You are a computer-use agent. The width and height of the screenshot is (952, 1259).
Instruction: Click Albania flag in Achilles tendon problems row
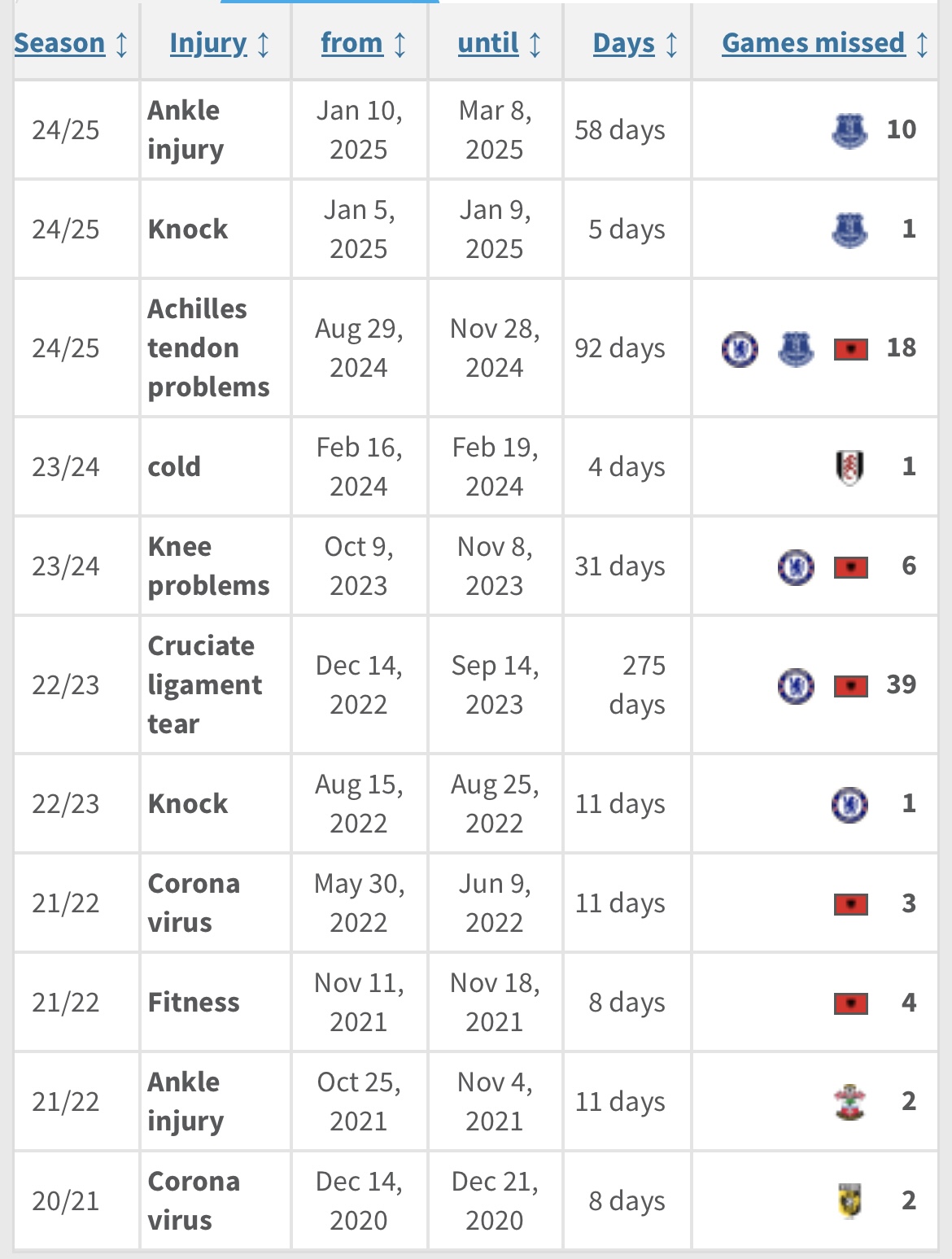pyautogui.click(x=850, y=349)
